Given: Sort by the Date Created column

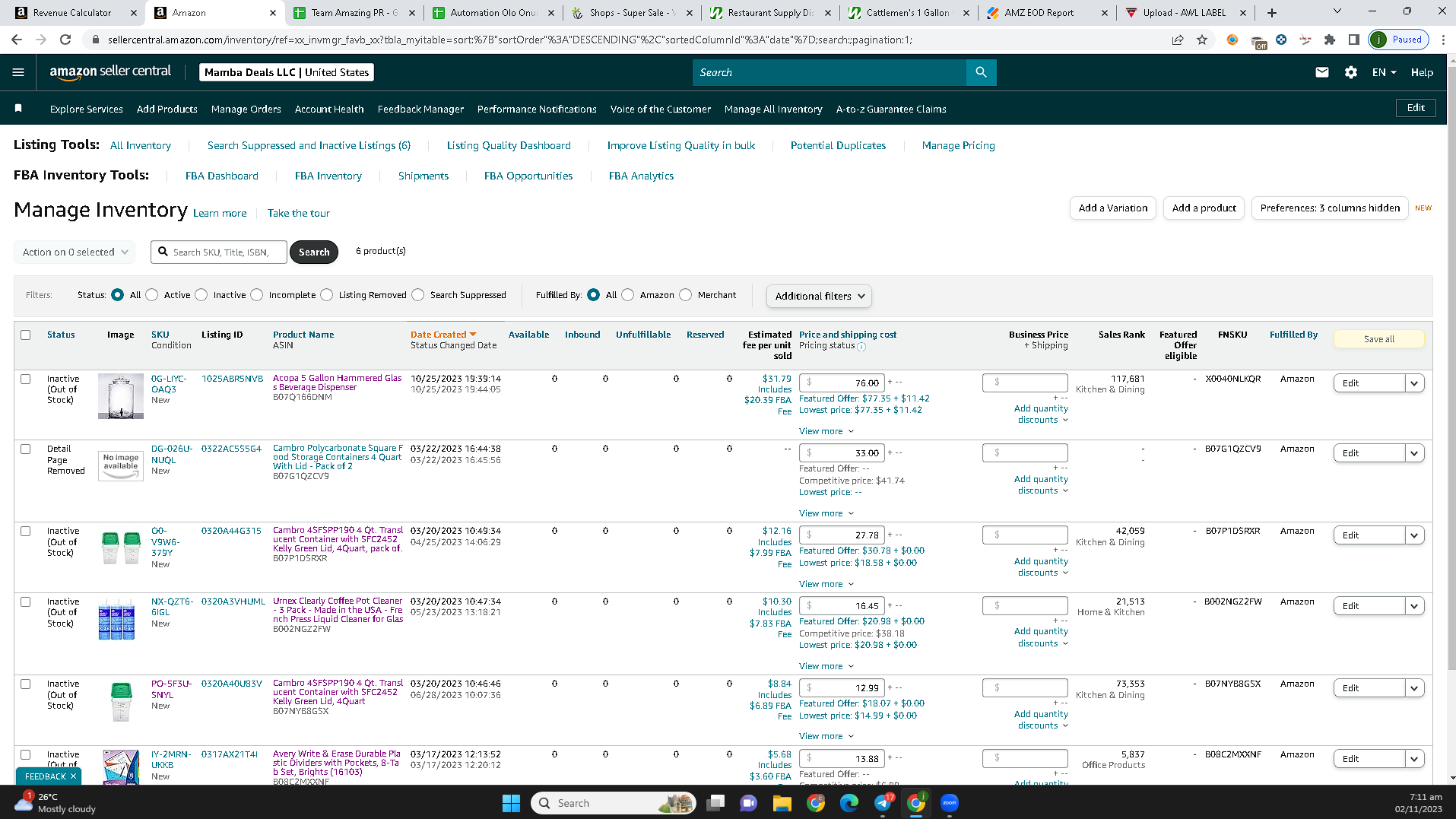Looking at the screenshot, I should [443, 335].
